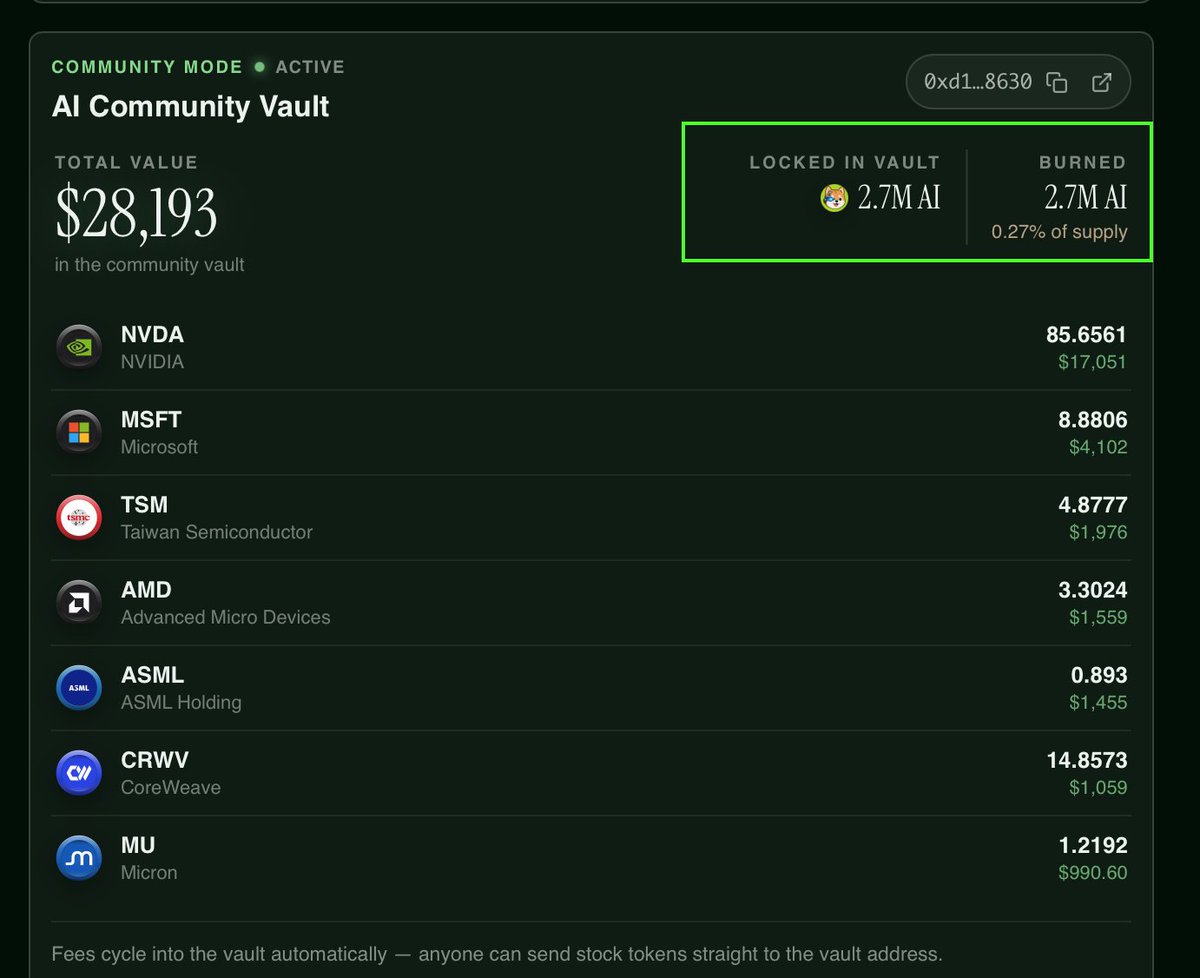Click the 'Fees cycle into the vault' note

498,954
